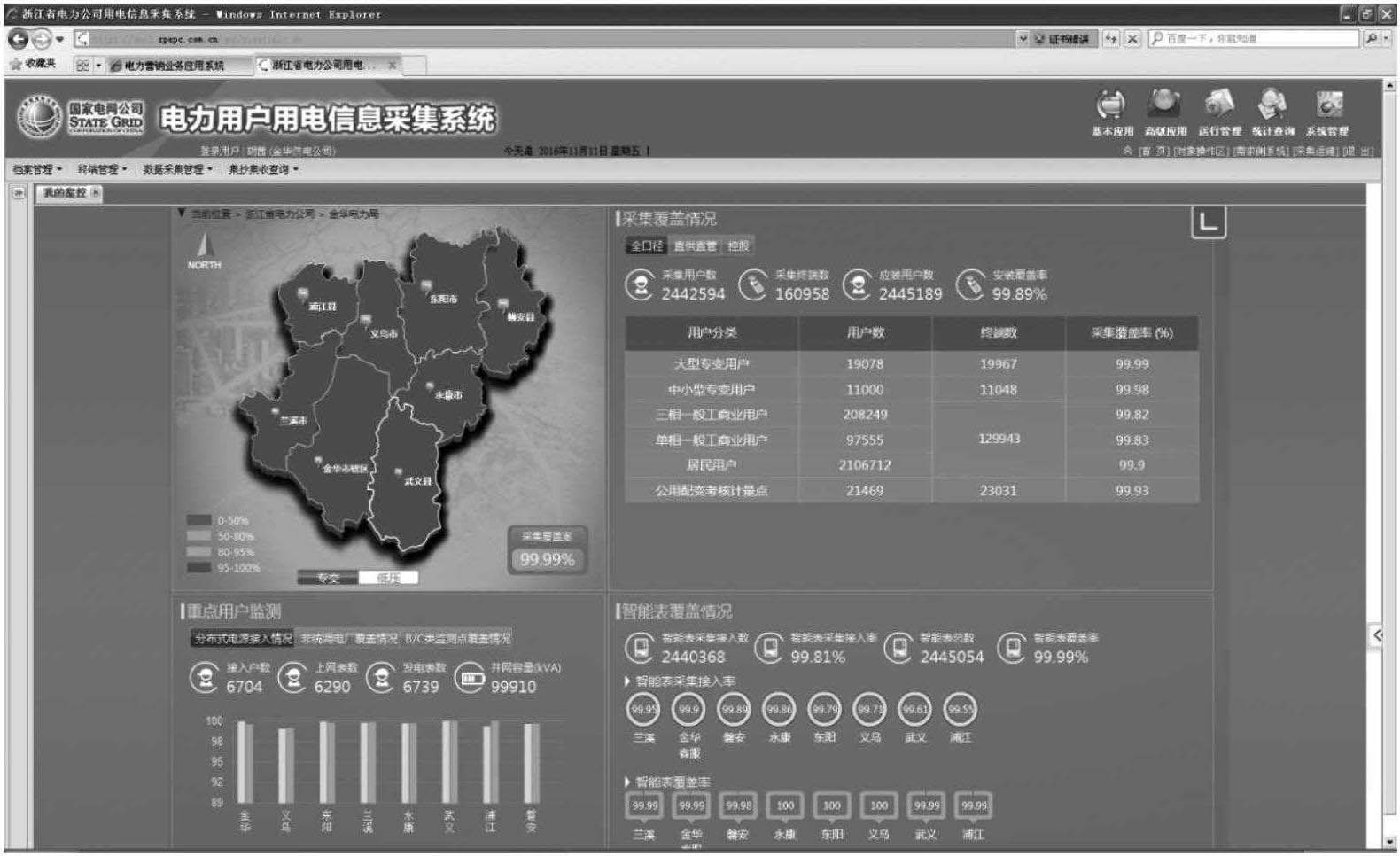Screen dimensions: 1400x856
Task: Switch to 非统调电厂覆盖情况 tab
Action: (348, 638)
